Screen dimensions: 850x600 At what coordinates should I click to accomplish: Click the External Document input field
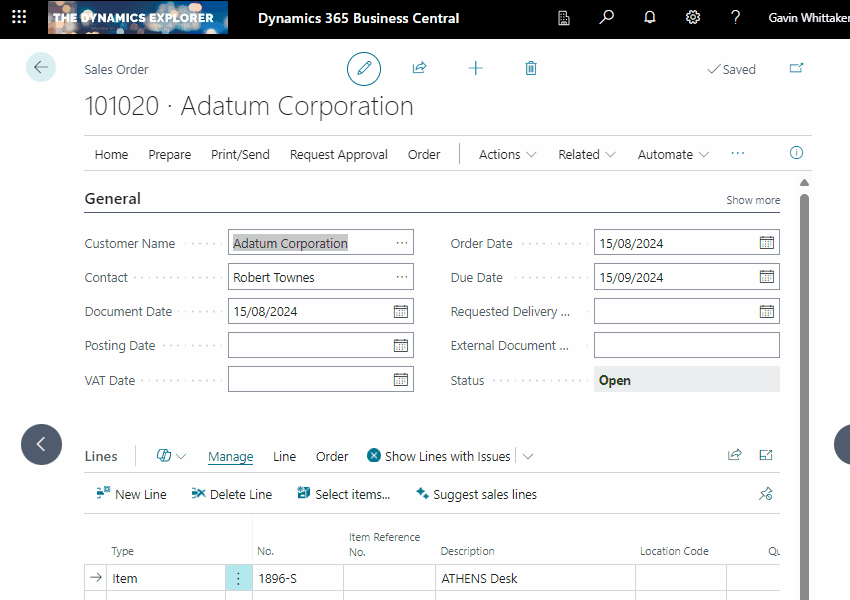[686, 346]
